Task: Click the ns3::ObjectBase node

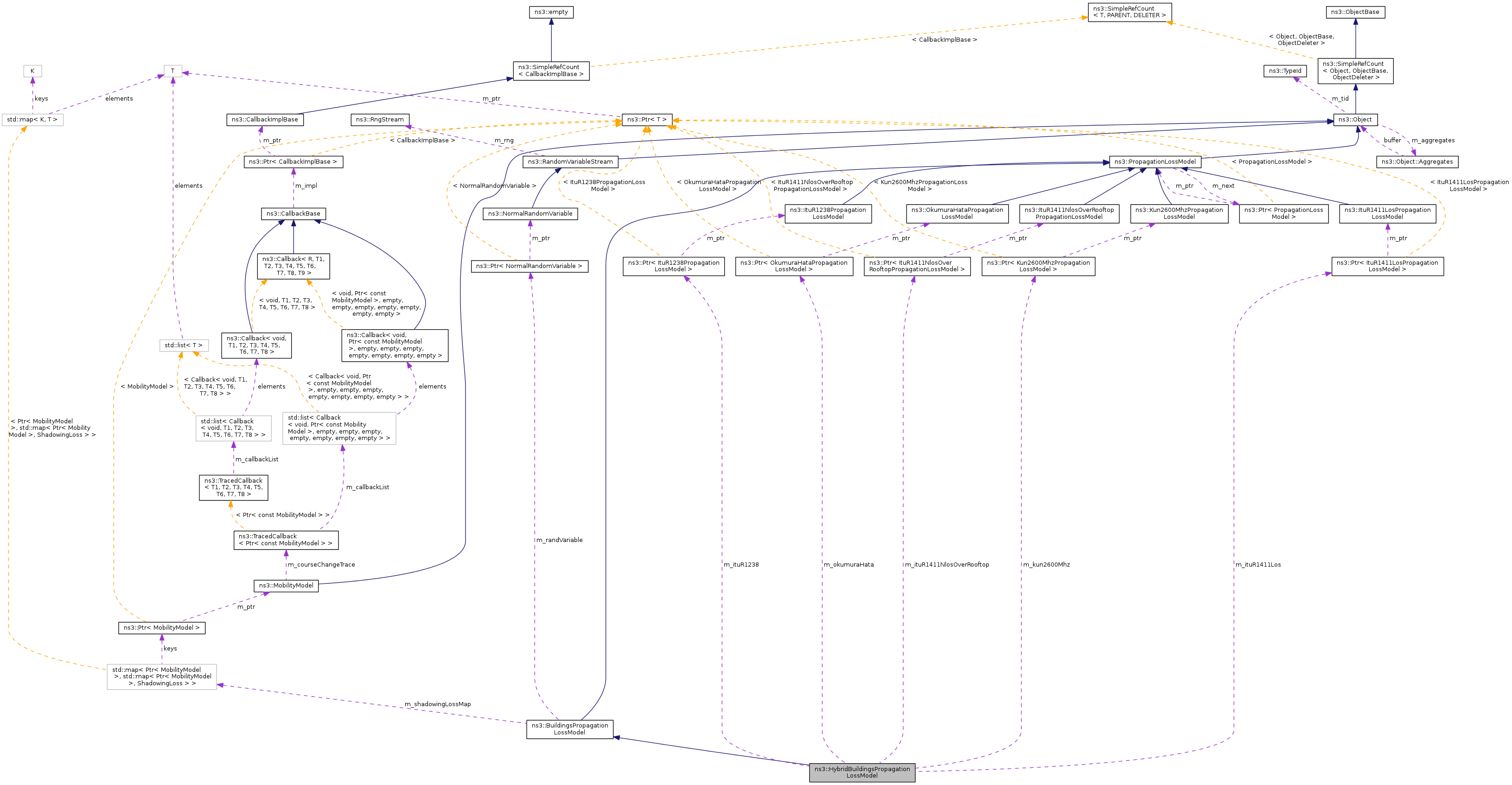Action: pos(1355,12)
